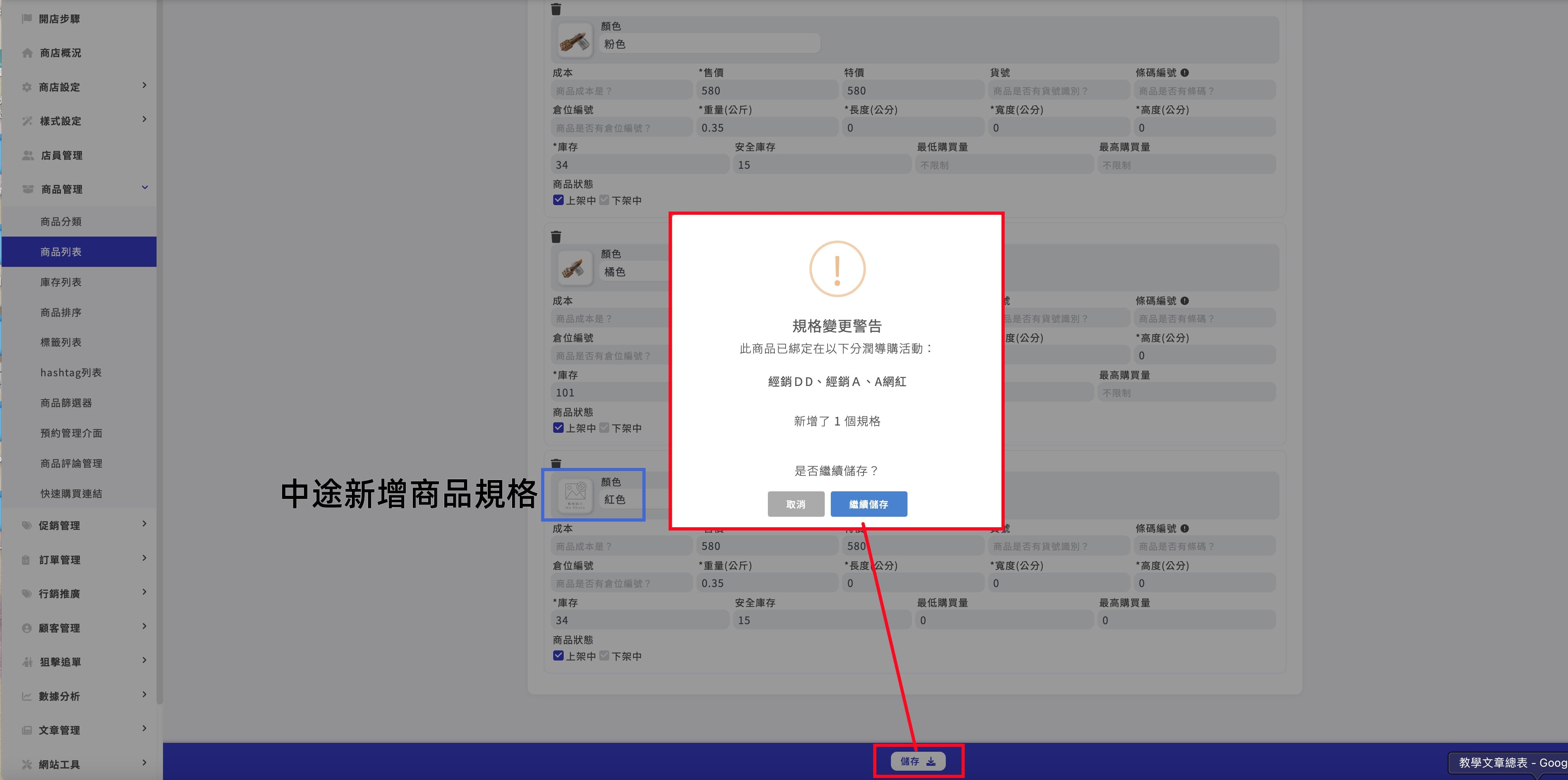Click the 開店步驟 flag icon in sidebar
This screenshot has width=1568, height=780.
coord(27,19)
